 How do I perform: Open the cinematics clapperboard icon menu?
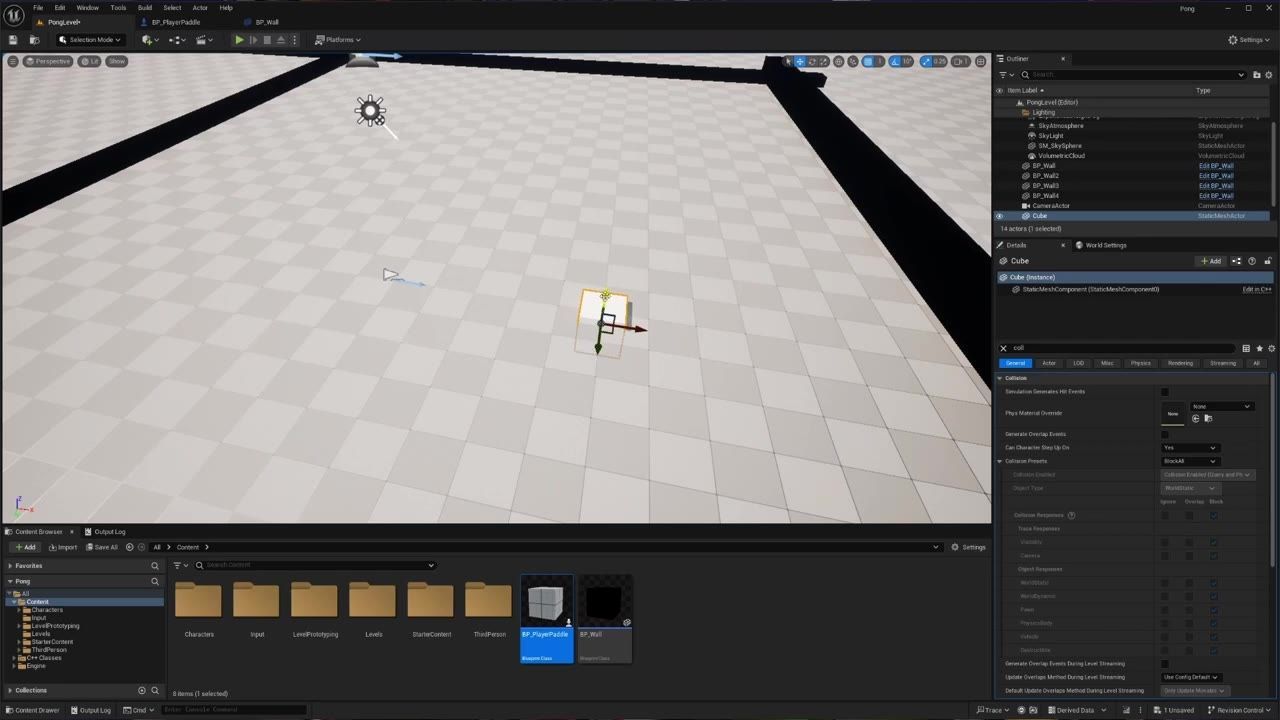[x=204, y=40]
